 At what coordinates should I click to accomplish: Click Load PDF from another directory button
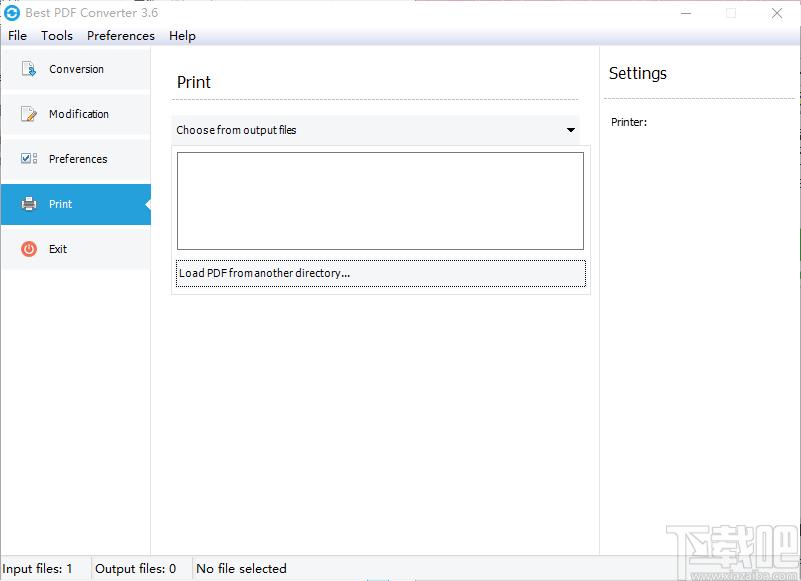(x=381, y=273)
